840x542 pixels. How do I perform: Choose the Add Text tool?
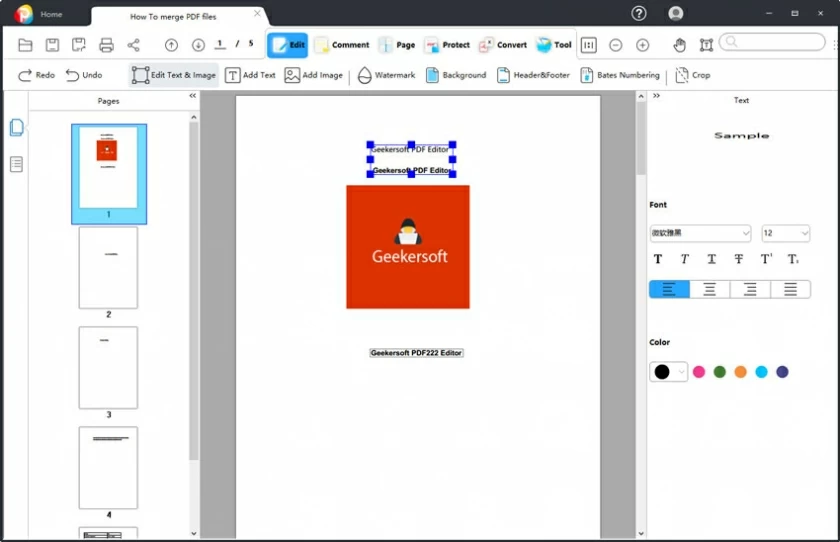pyautogui.click(x=250, y=75)
